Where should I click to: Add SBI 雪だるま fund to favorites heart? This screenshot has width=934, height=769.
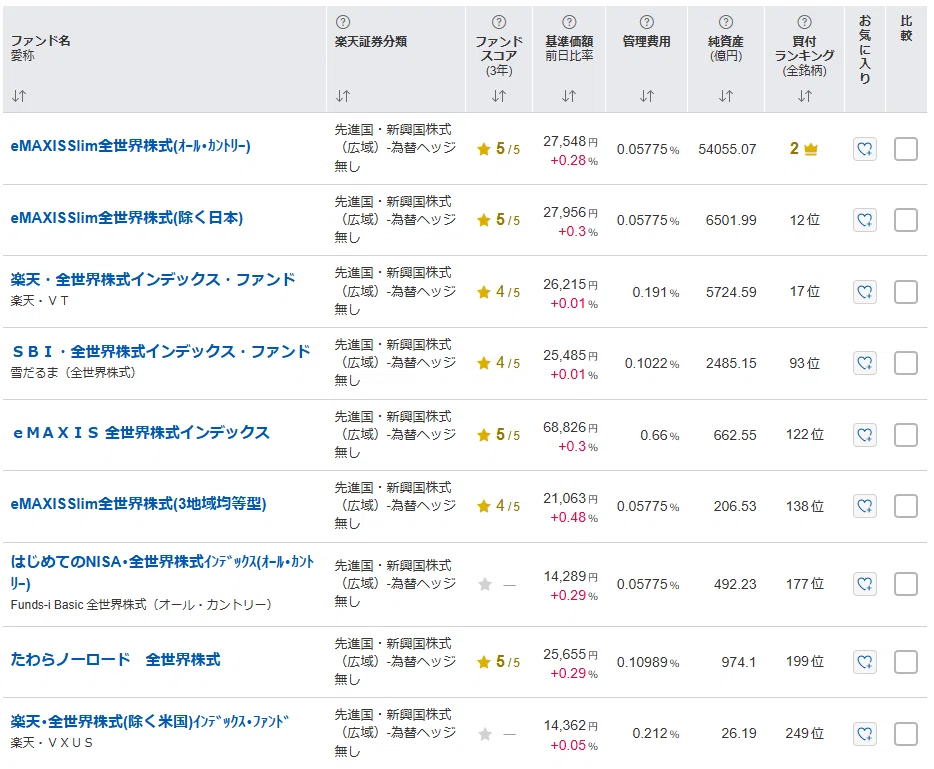pos(865,363)
